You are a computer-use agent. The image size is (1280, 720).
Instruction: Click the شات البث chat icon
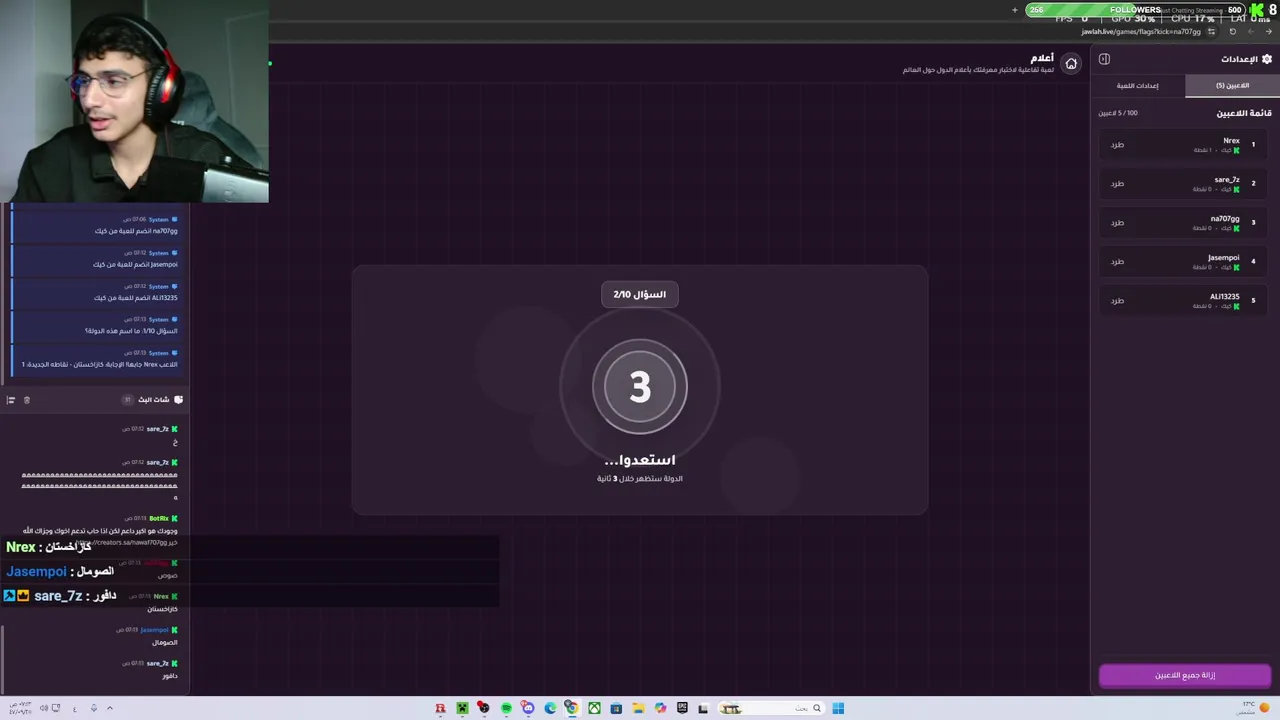(178, 400)
